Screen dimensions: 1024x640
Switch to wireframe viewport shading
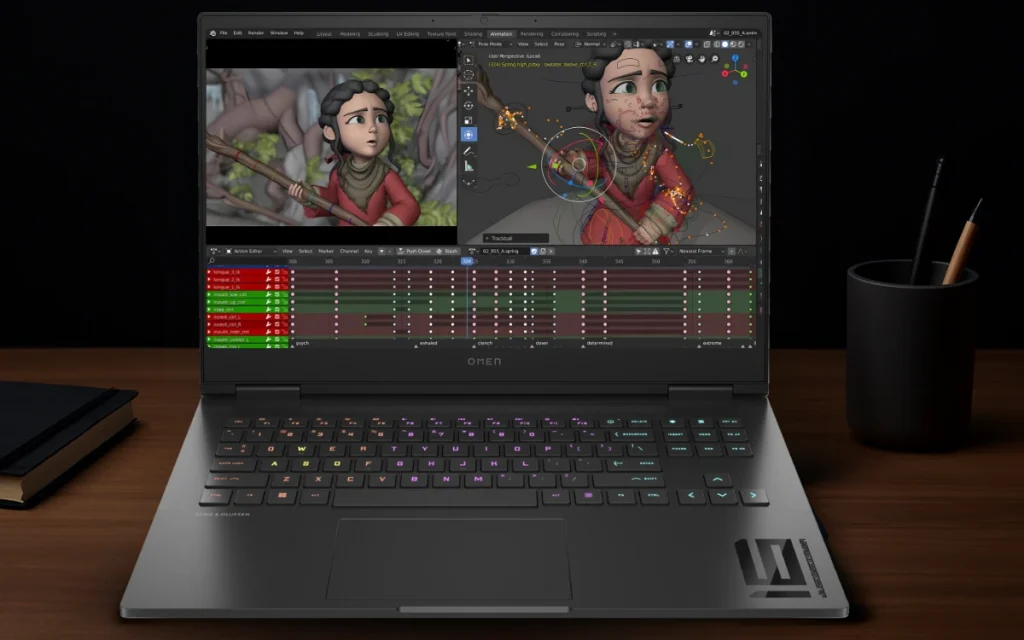coord(717,44)
